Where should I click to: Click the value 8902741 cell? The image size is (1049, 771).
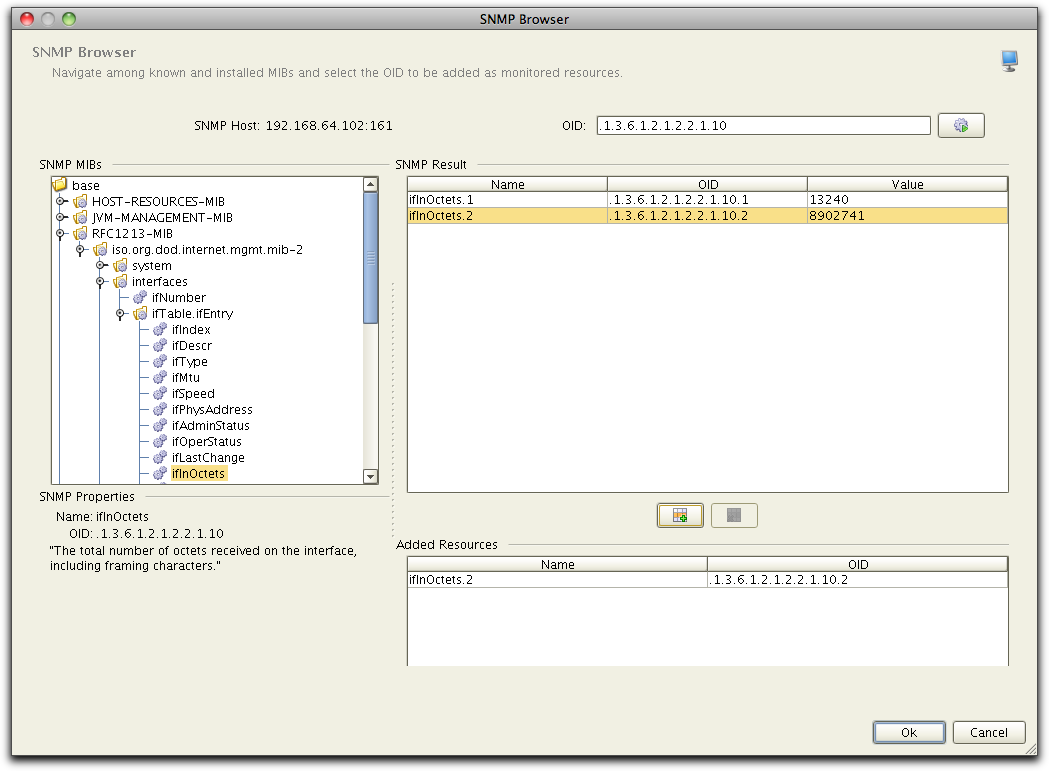coord(907,216)
